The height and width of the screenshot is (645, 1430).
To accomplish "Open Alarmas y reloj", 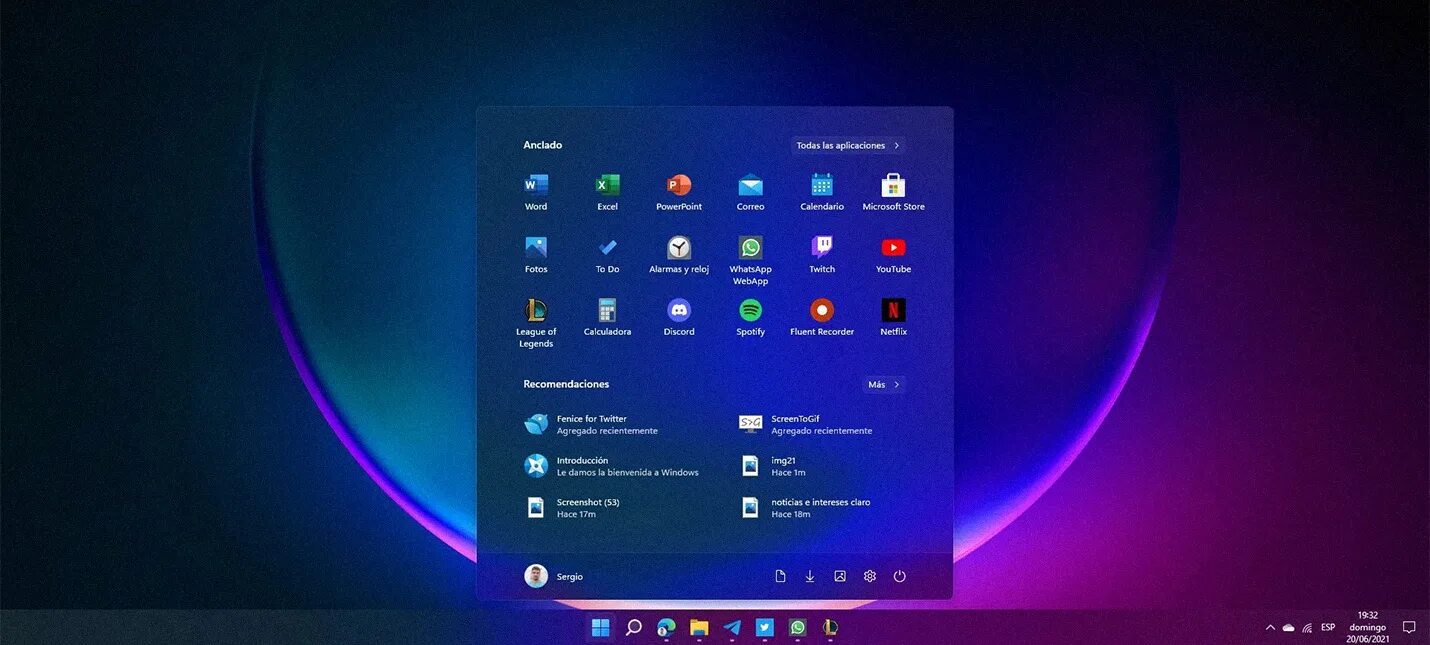I will click(679, 255).
